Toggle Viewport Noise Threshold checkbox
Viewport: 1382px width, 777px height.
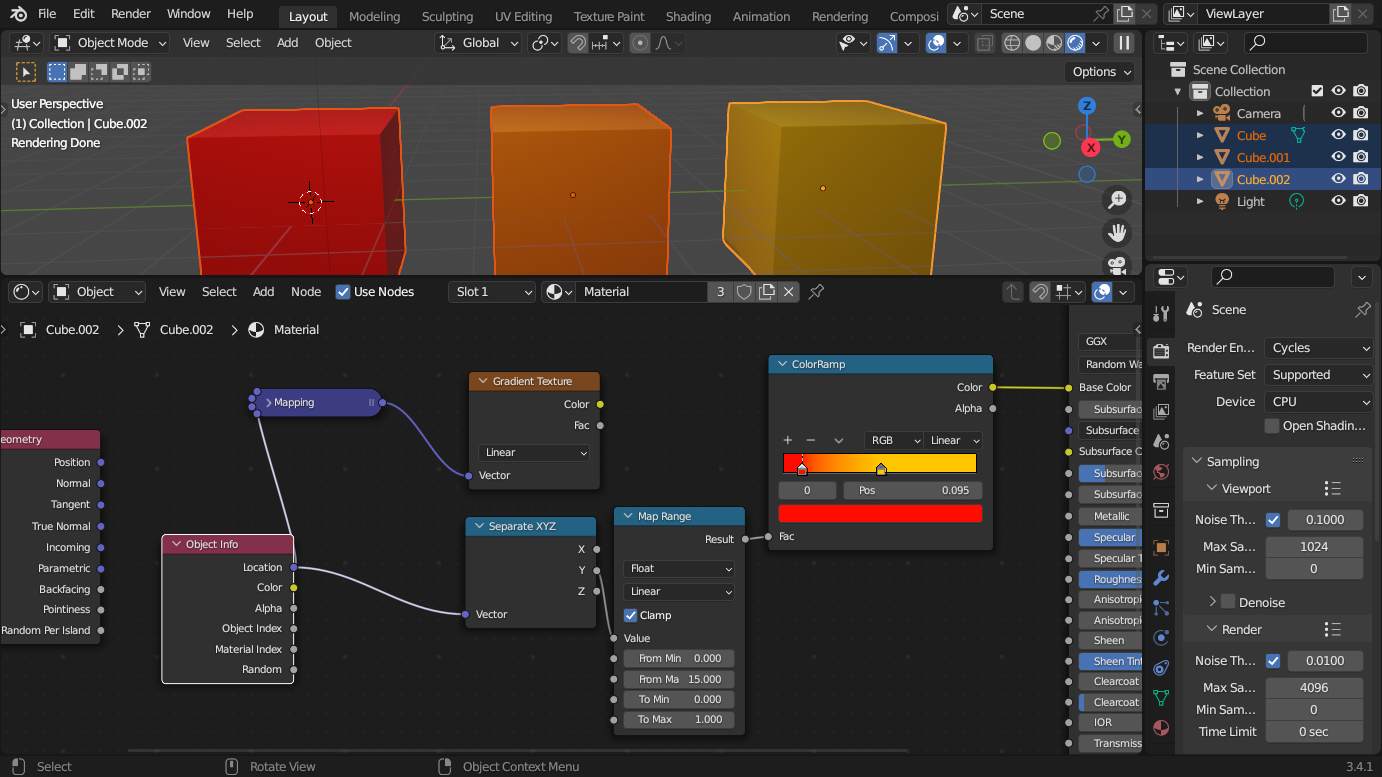point(1273,520)
